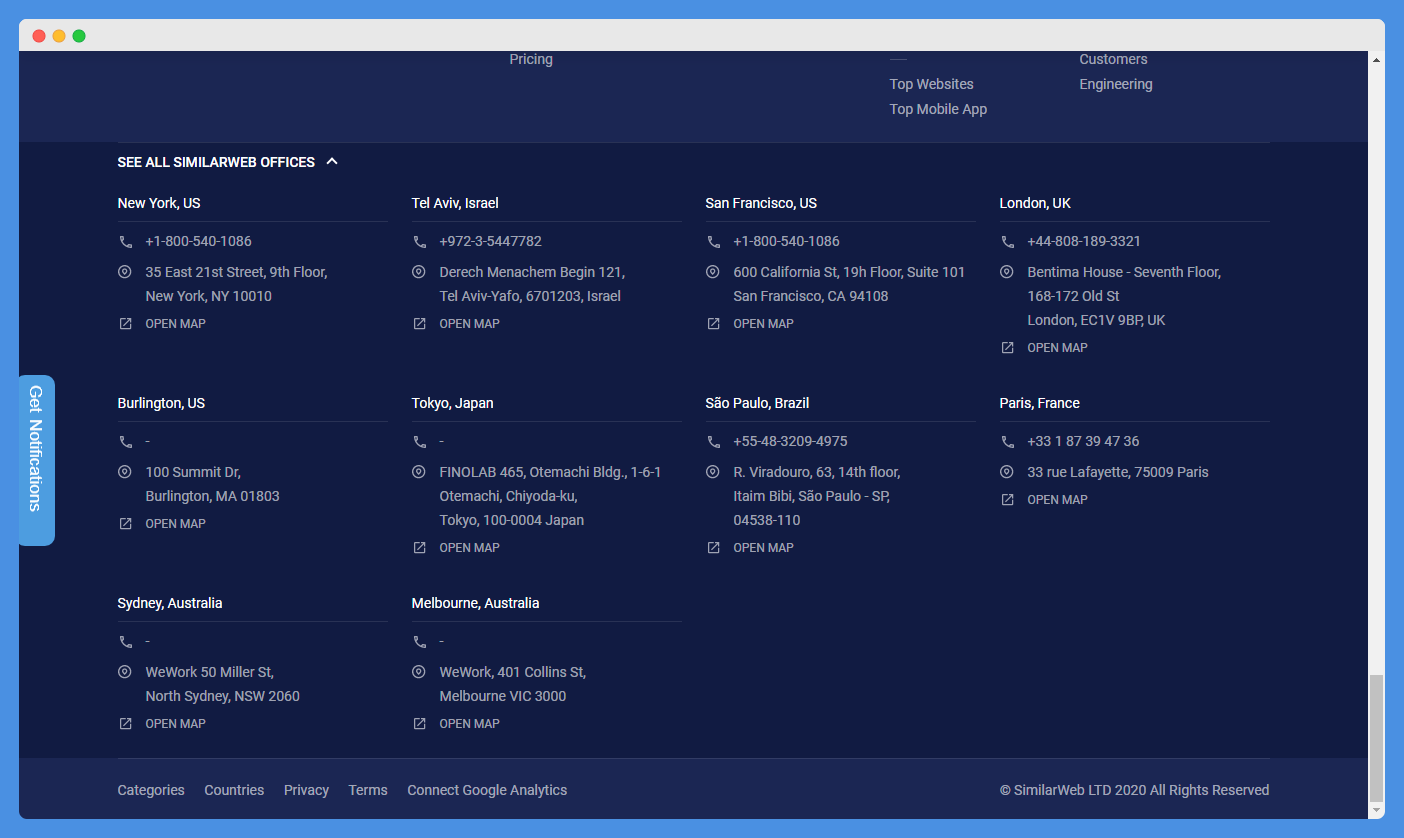This screenshot has width=1404, height=838.
Task: Click open-map icon under São Paulo office
Action: click(713, 548)
